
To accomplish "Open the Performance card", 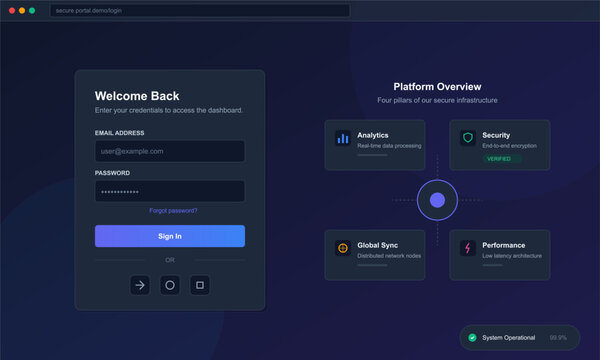I will coord(500,255).
